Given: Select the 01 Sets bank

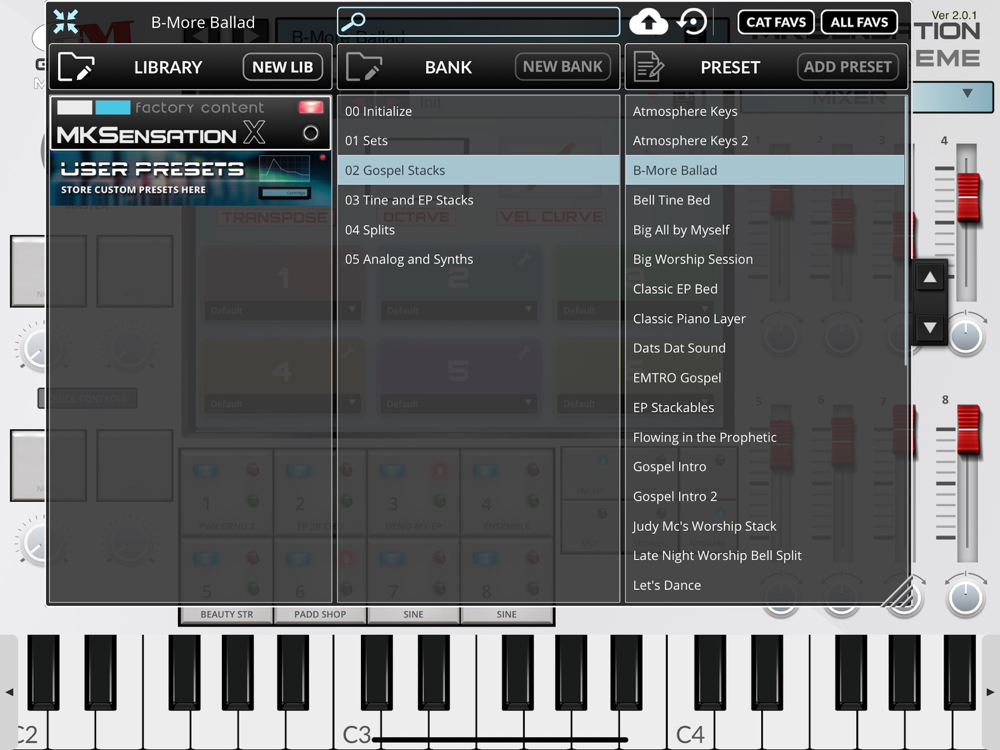Looking at the screenshot, I should pyautogui.click(x=478, y=140).
